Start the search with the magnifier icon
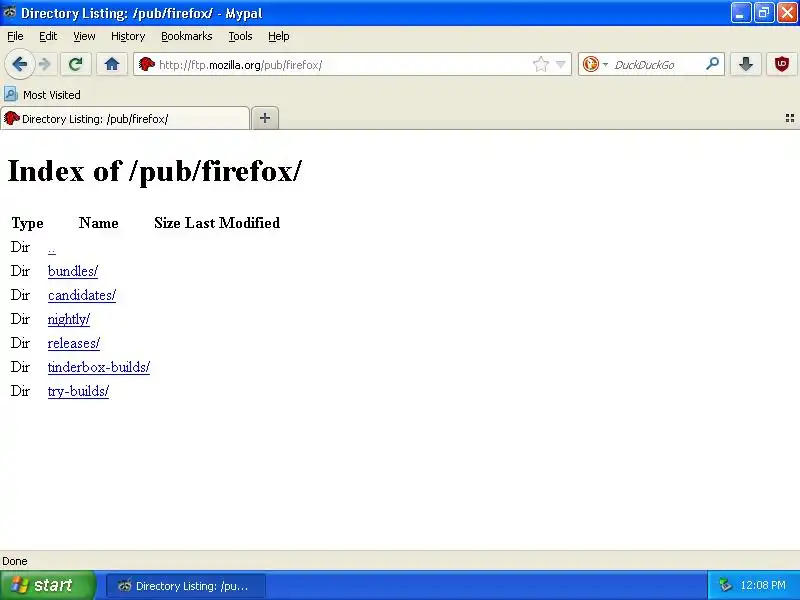This screenshot has height=600, width=800. (712, 64)
